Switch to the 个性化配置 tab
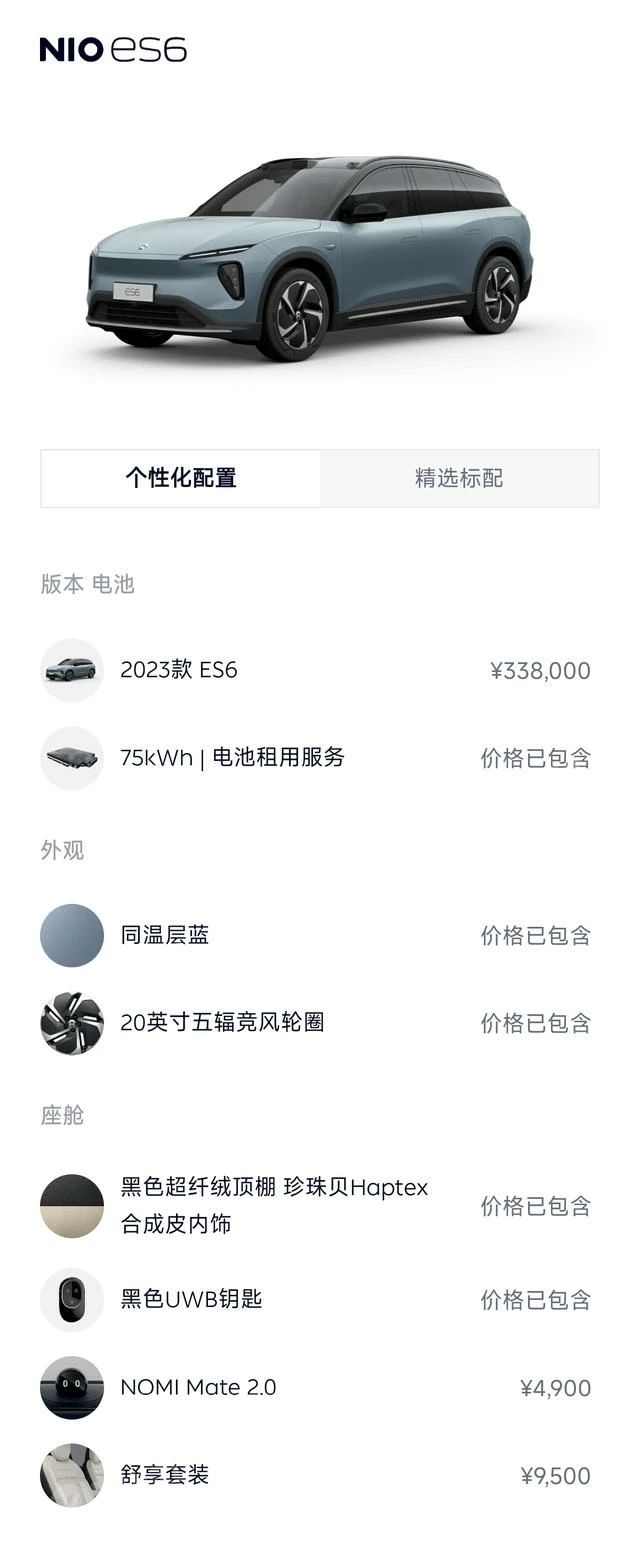The image size is (640, 1563). point(181,478)
